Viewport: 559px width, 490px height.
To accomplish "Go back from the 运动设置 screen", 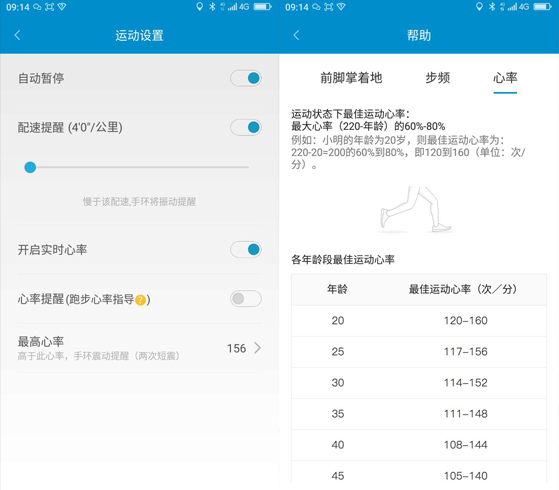I will (17, 35).
